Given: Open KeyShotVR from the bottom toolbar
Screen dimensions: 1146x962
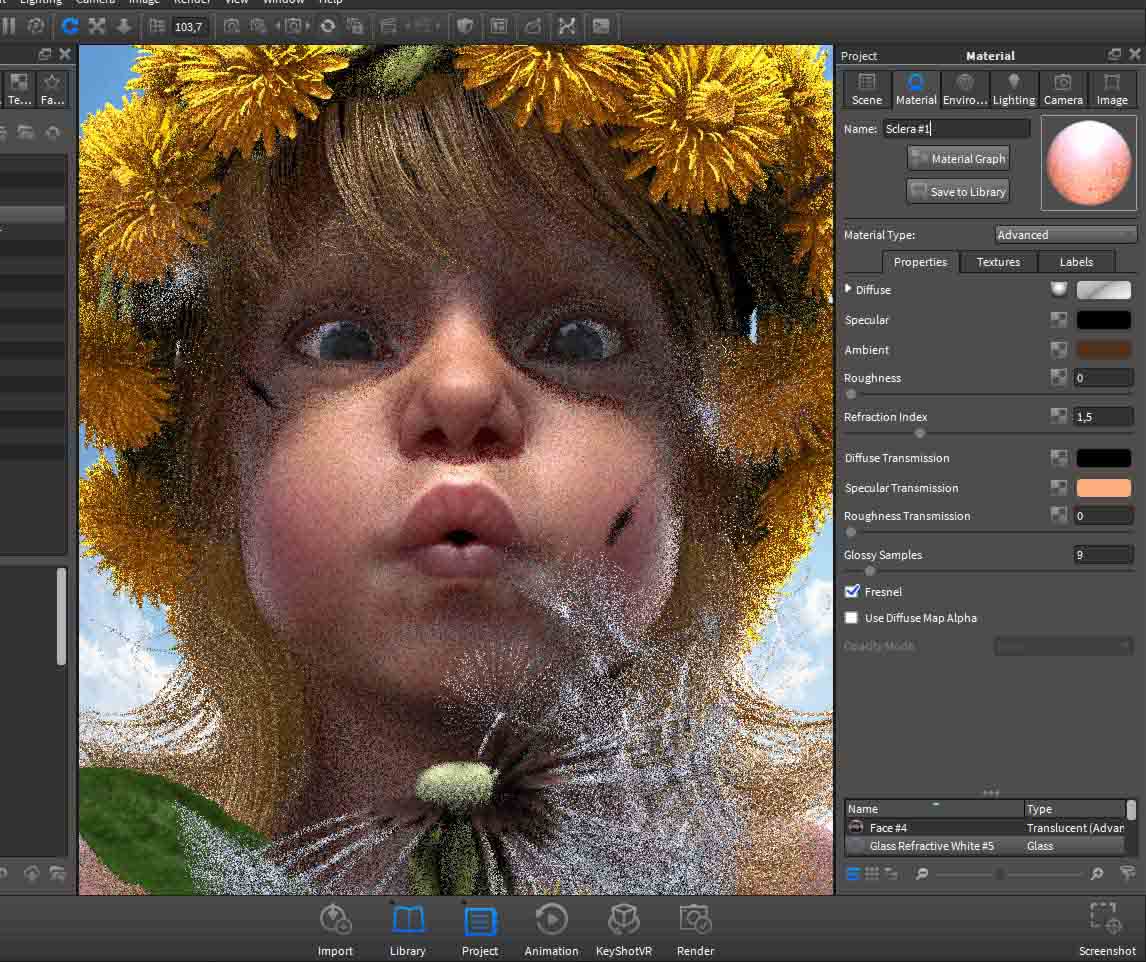Looking at the screenshot, I should tap(623, 930).
